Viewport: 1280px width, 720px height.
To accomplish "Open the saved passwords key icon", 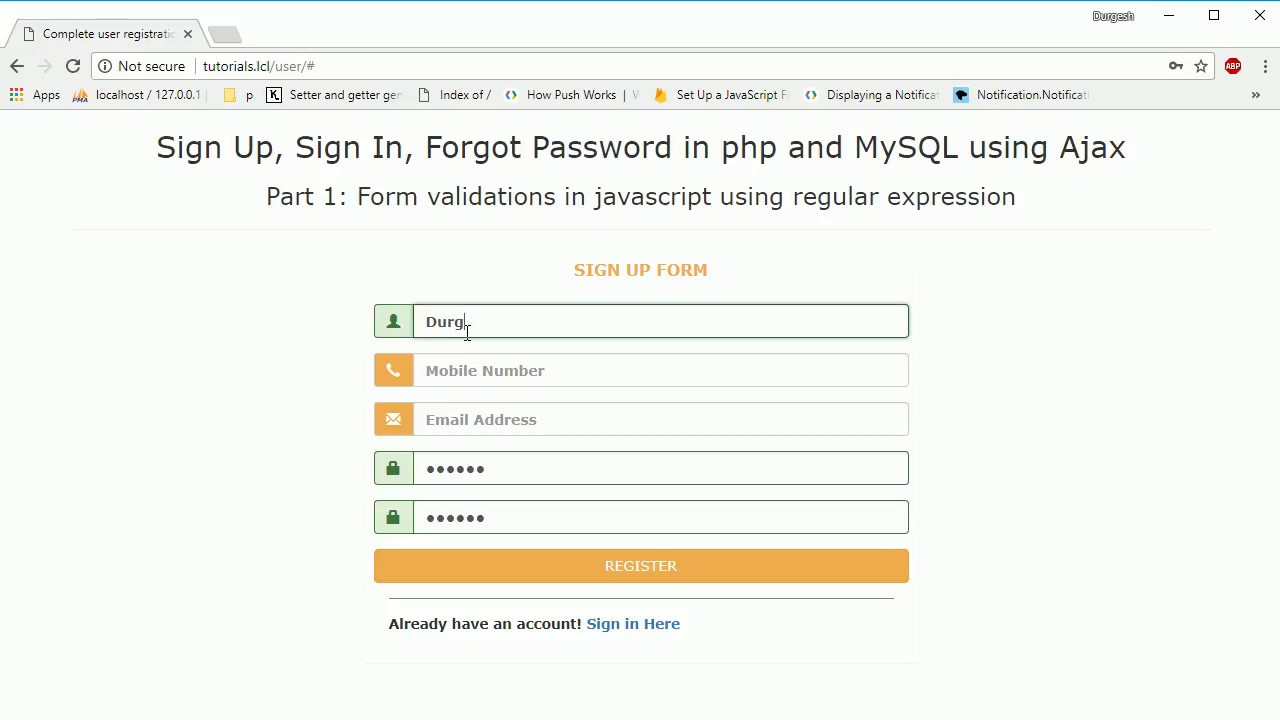I will click(x=1176, y=66).
